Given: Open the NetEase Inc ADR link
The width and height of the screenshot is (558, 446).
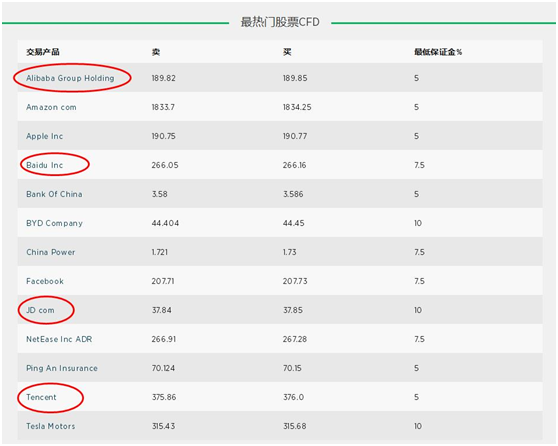Looking at the screenshot, I should click(59, 339).
